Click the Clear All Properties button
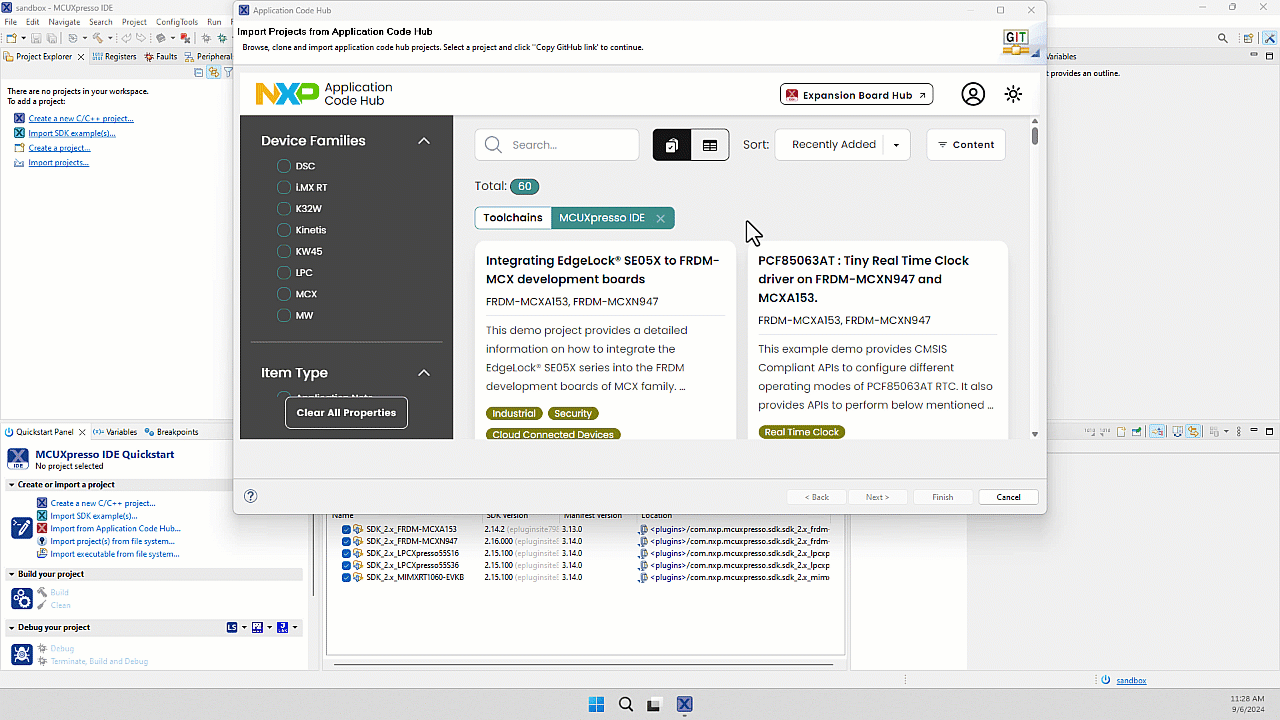Viewport: 1280px width, 720px height. pos(346,412)
